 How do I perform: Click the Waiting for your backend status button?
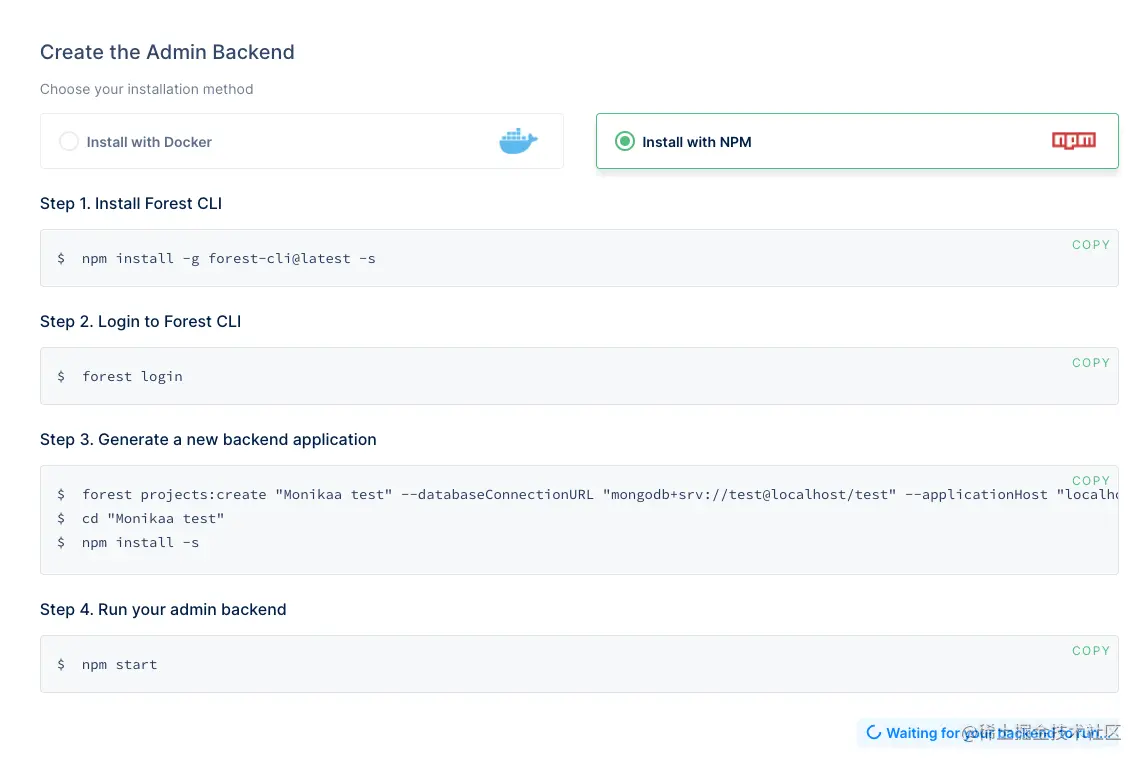tap(988, 733)
